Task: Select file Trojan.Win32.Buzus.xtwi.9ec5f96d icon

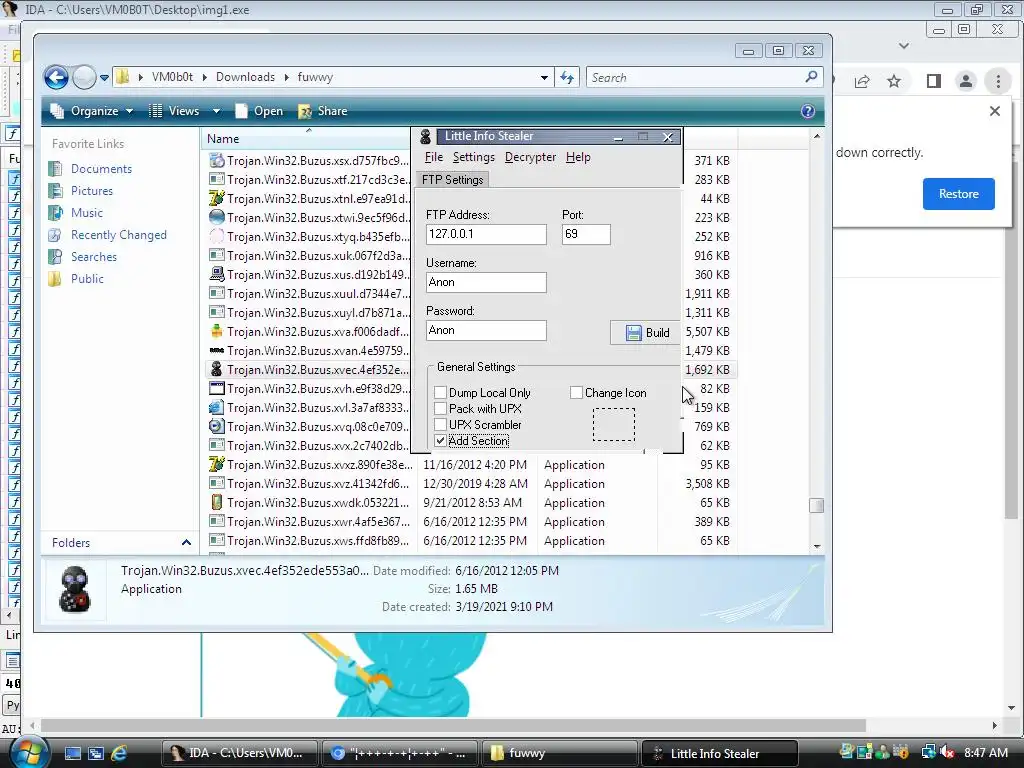Action: pyautogui.click(x=217, y=217)
